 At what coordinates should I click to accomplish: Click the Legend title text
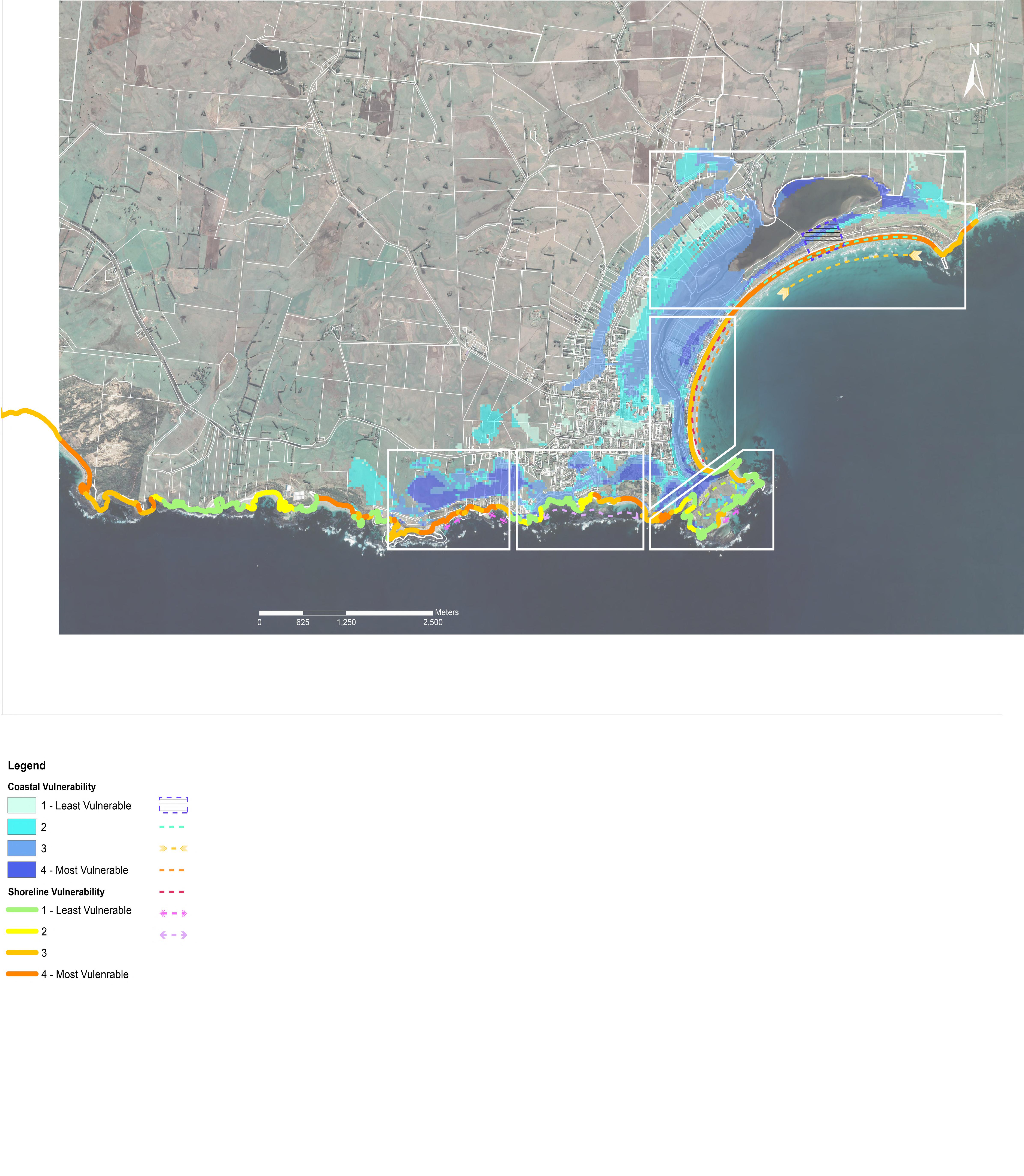[26, 766]
